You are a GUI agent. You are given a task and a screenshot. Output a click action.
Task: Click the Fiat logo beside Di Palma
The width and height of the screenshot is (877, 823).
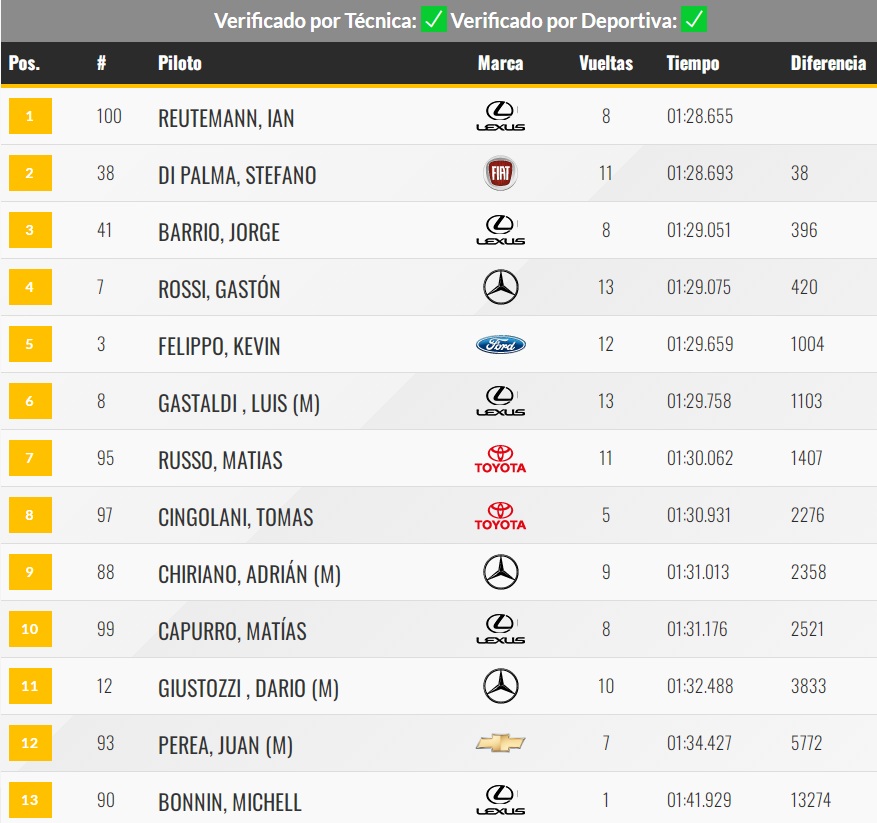click(500, 174)
